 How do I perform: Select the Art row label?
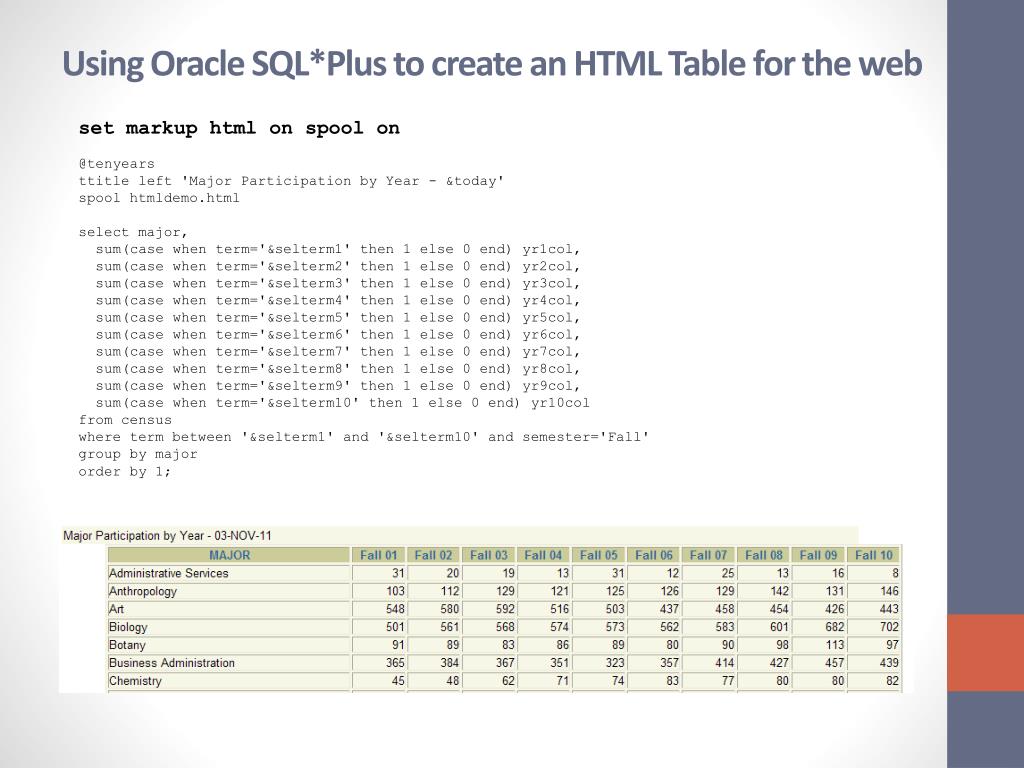(x=116, y=609)
